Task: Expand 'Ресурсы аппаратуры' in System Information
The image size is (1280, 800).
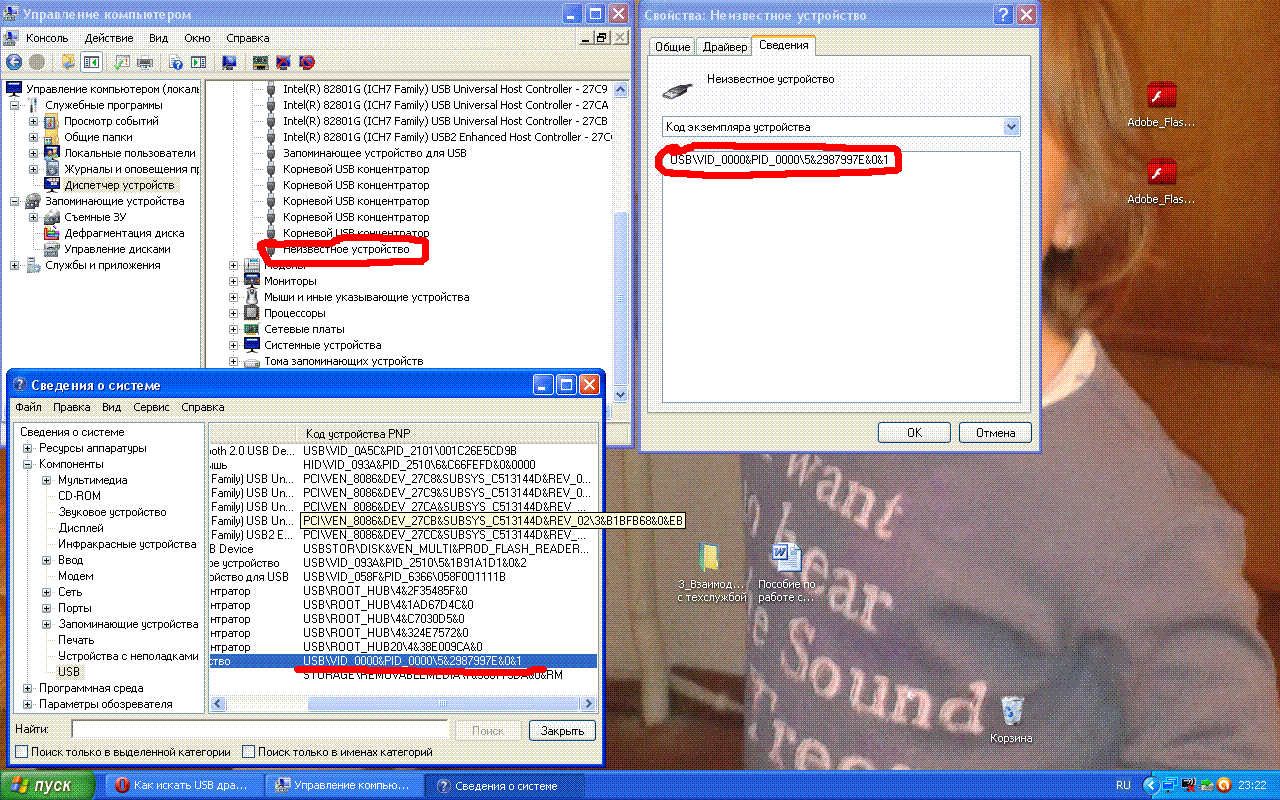Action: 28,448
